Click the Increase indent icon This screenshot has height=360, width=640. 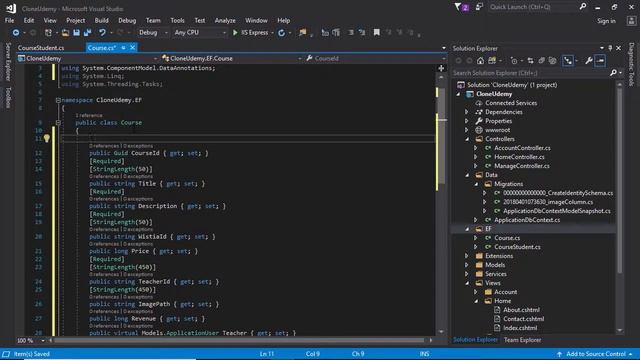(362, 33)
